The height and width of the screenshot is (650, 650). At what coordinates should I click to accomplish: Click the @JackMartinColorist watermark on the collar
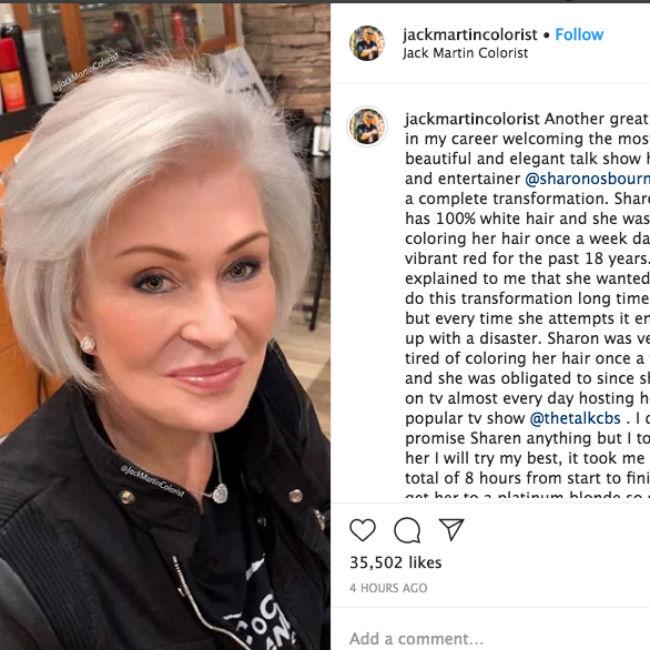pyautogui.click(x=152, y=480)
